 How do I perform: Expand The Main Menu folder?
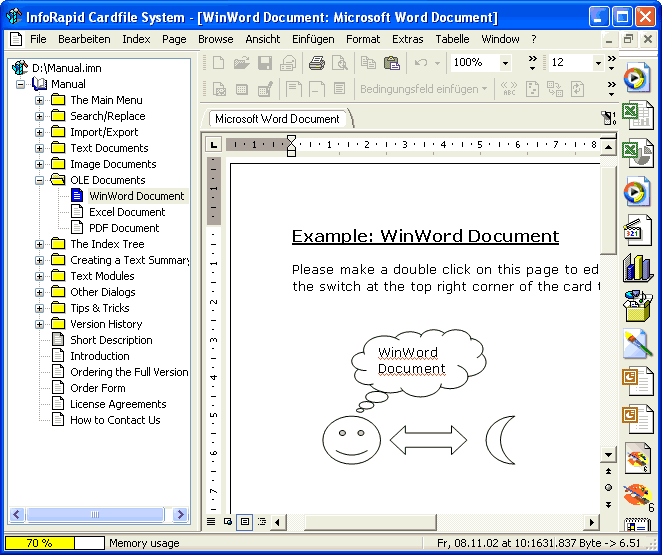coord(39,100)
